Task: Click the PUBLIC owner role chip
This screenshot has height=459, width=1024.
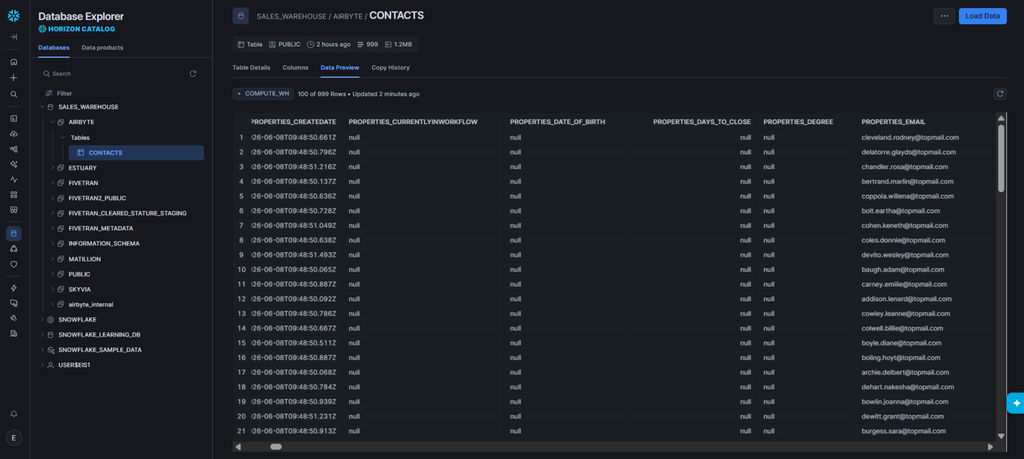Action: point(285,44)
